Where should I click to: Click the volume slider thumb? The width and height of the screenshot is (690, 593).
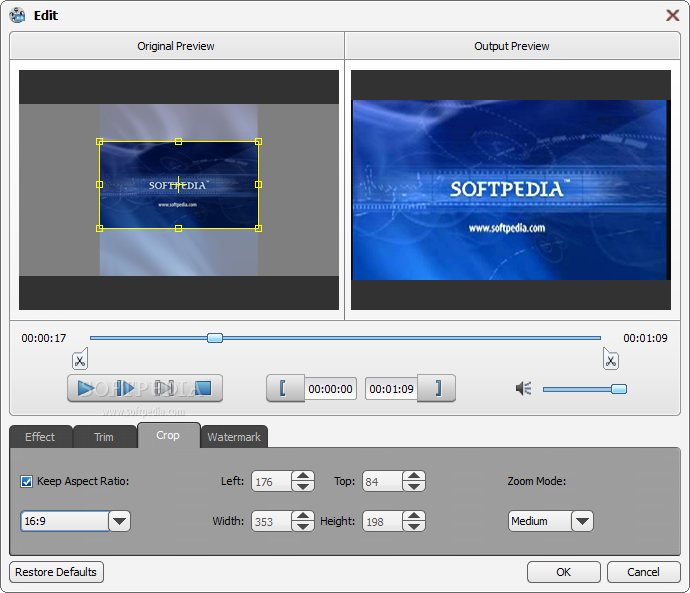[619, 389]
